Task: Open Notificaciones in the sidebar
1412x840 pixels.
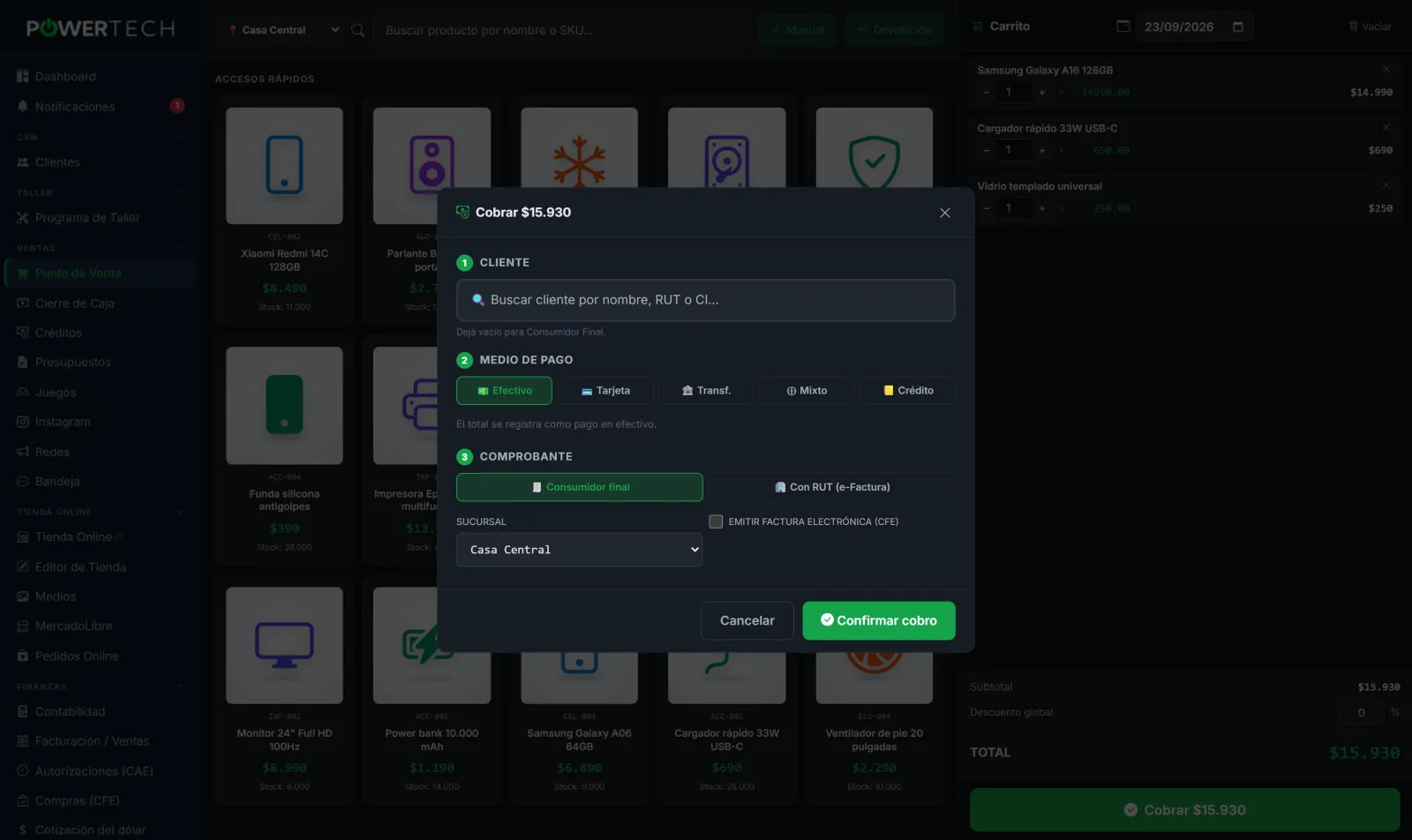Action: tap(99, 107)
